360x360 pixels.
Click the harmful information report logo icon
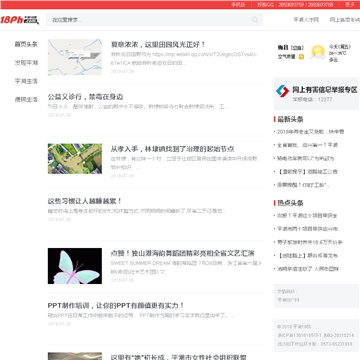coord(282,91)
